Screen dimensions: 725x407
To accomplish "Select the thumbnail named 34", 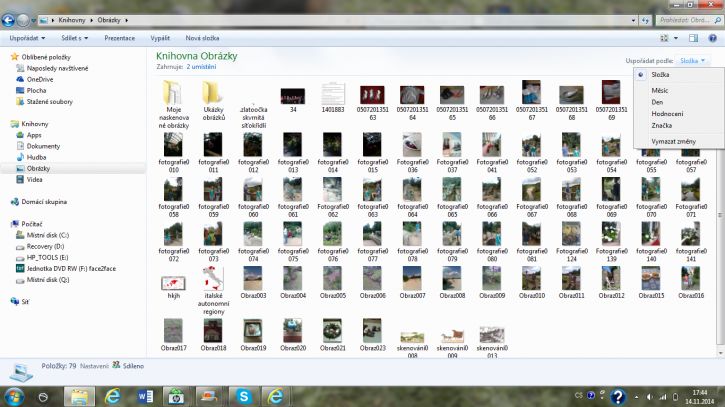I will coord(293,99).
